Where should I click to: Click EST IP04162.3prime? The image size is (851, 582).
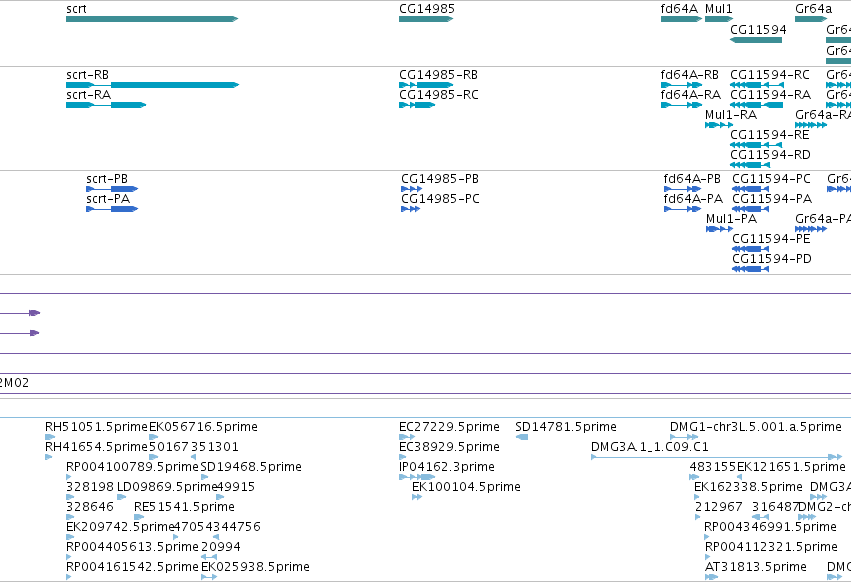click(417, 477)
